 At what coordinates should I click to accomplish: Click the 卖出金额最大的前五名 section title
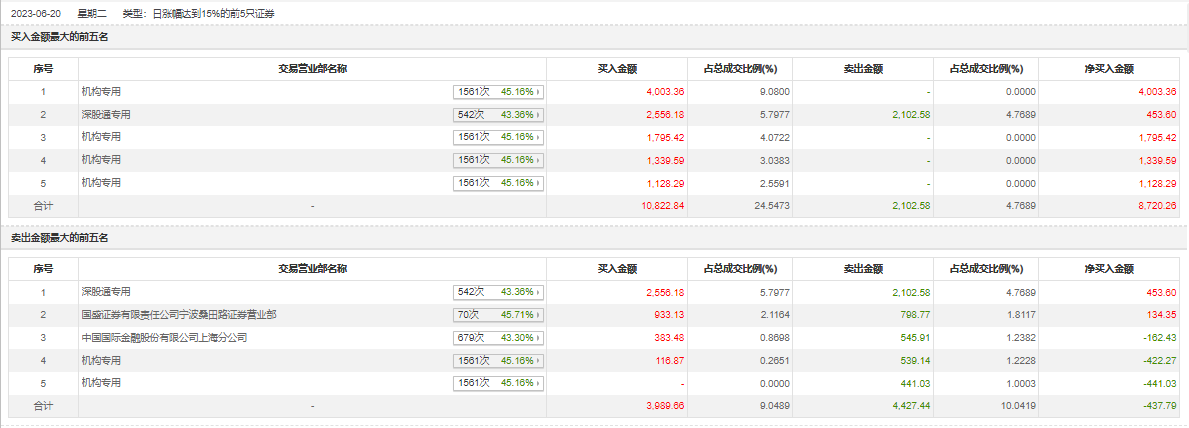[59, 238]
